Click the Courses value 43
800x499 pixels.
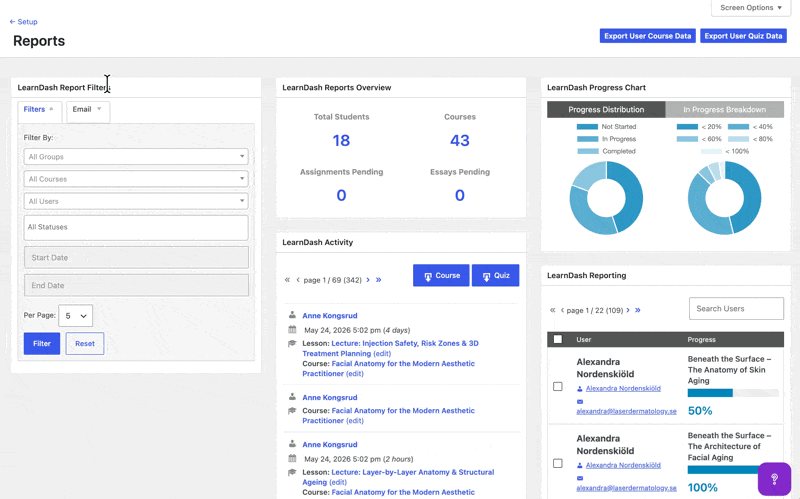460,140
